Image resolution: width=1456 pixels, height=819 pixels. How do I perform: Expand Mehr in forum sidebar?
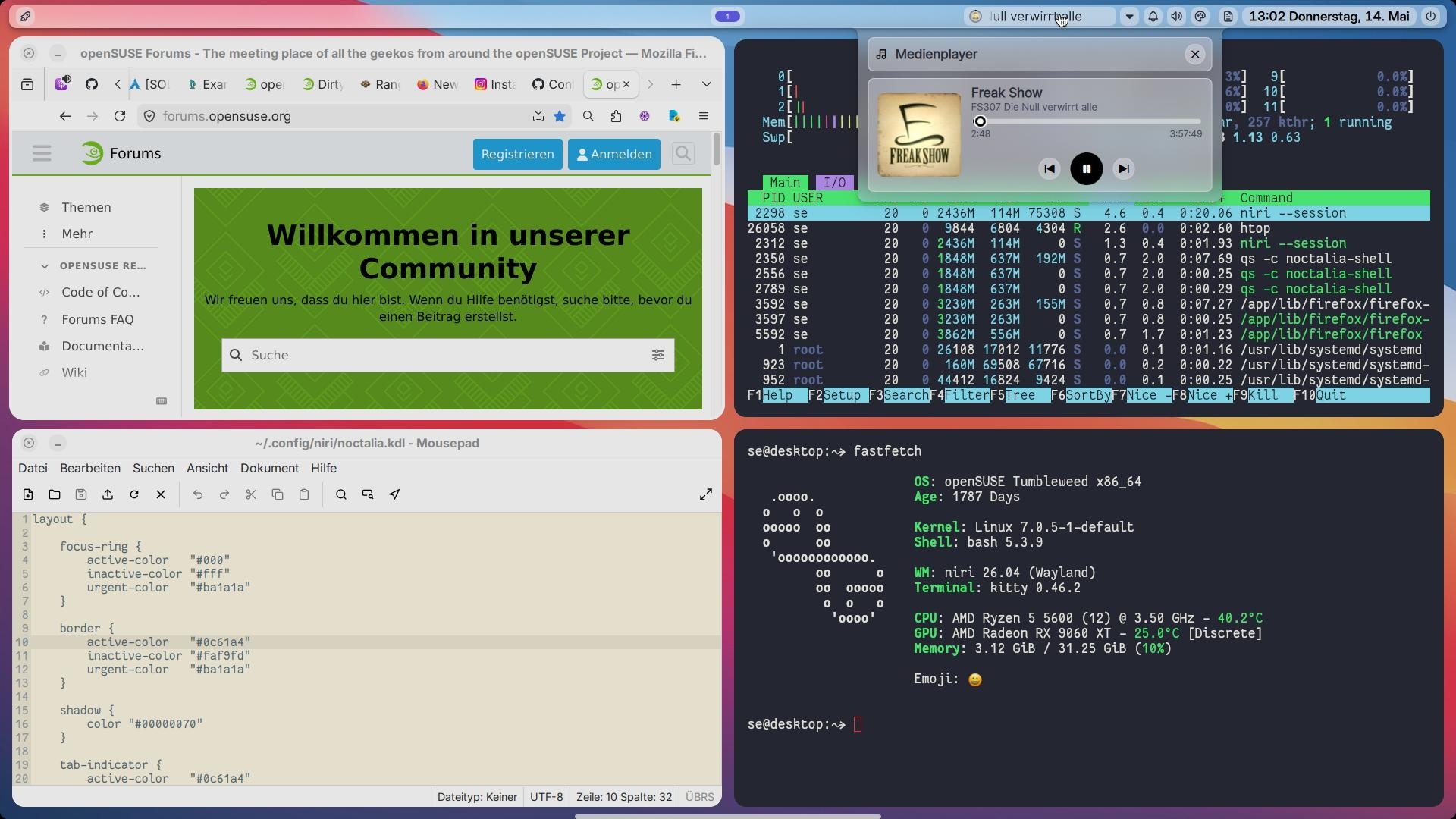pos(77,234)
